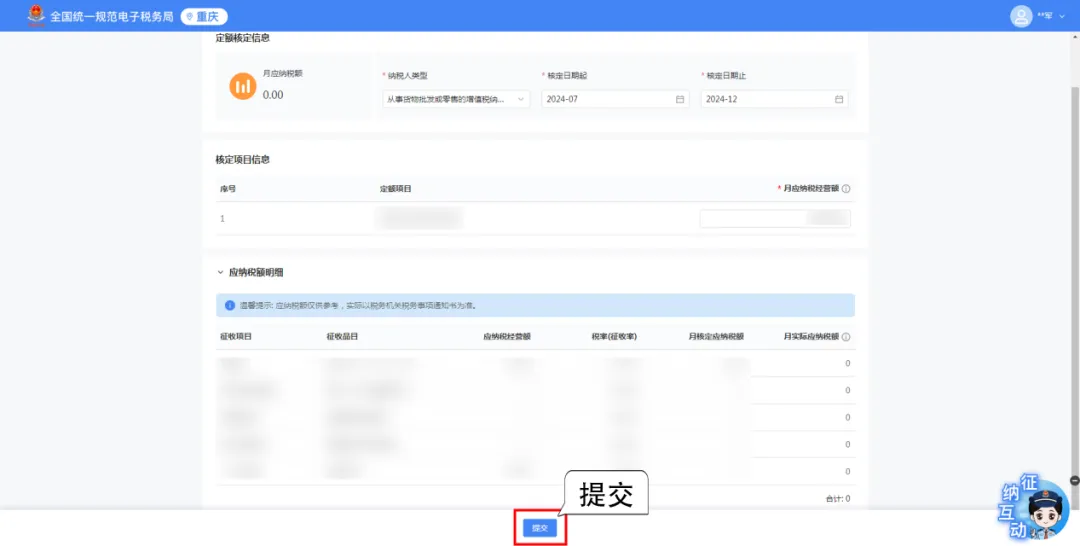This screenshot has height=546, width=1080.
Task: Open calendar icon for 核定日期起
Action: pos(680,99)
